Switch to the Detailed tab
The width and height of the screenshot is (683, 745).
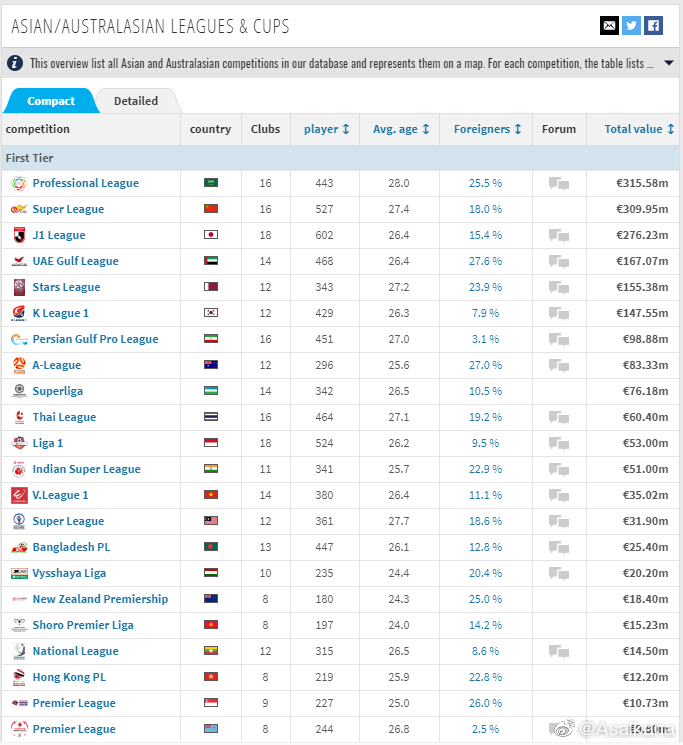coord(136,101)
